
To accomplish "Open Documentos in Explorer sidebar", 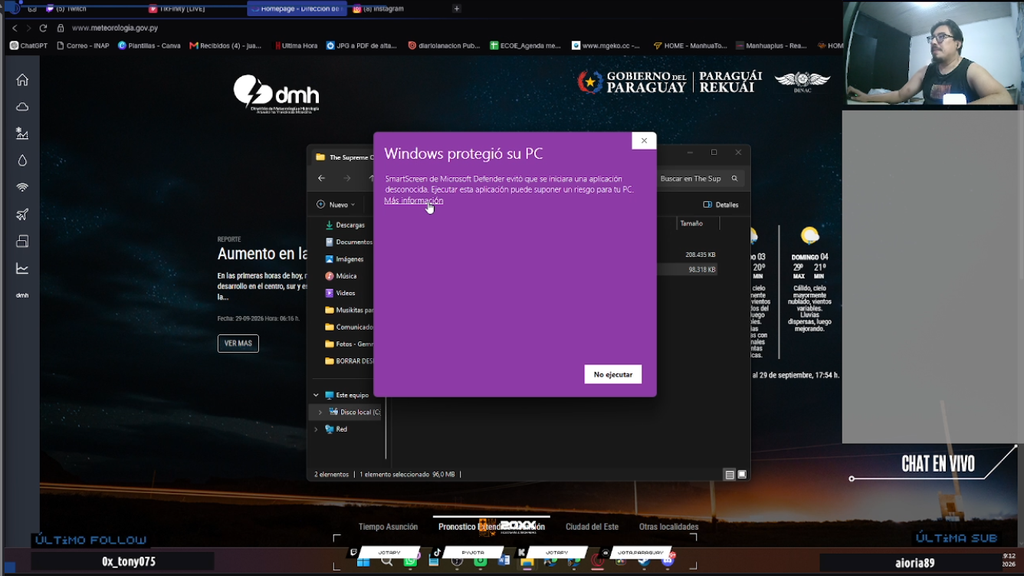I will (x=349, y=242).
